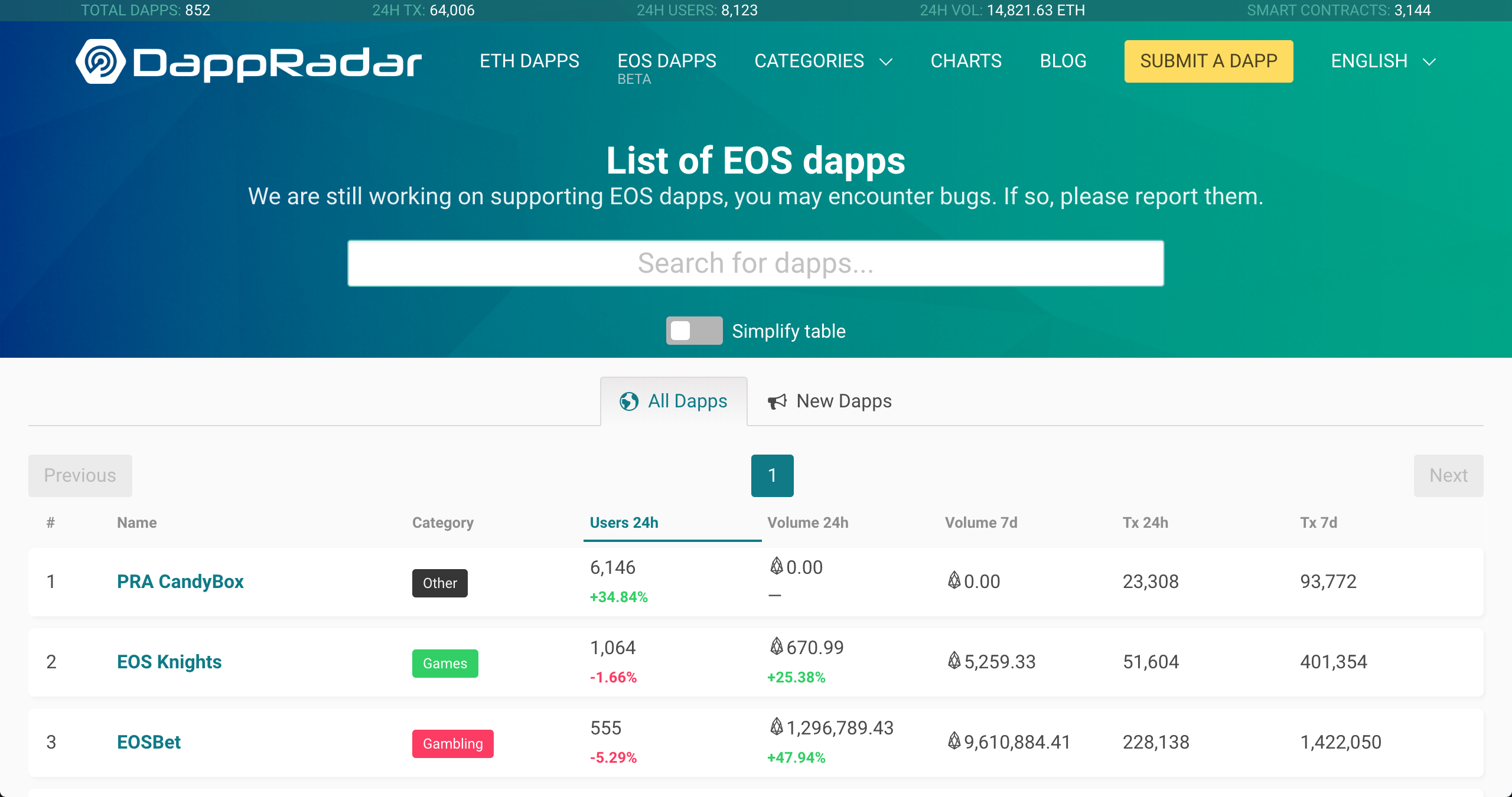Sort table by Volume 7d column
Image resolution: width=1512 pixels, height=797 pixels.
click(981, 522)
